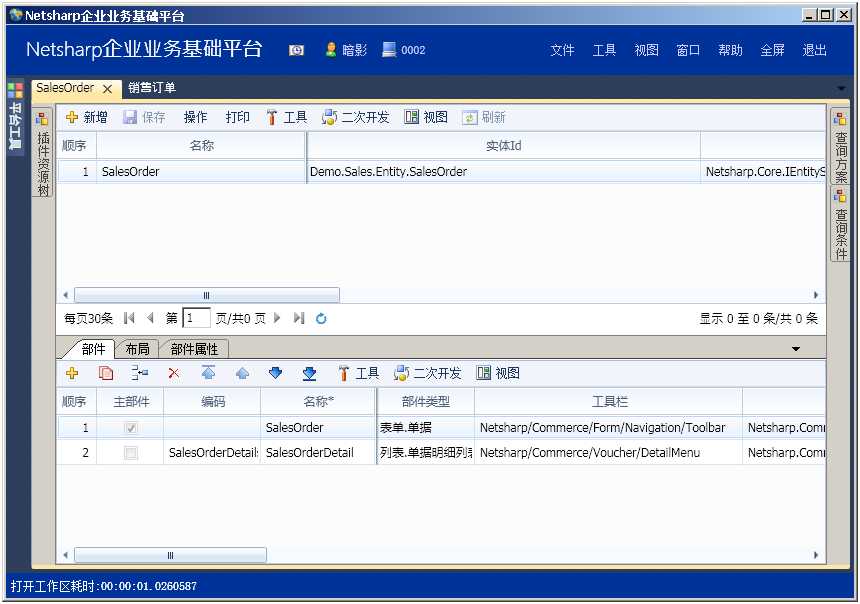The width and height of the screenshot is (860, 604).
Task: Click the page number input field
Action: point(196,318)
